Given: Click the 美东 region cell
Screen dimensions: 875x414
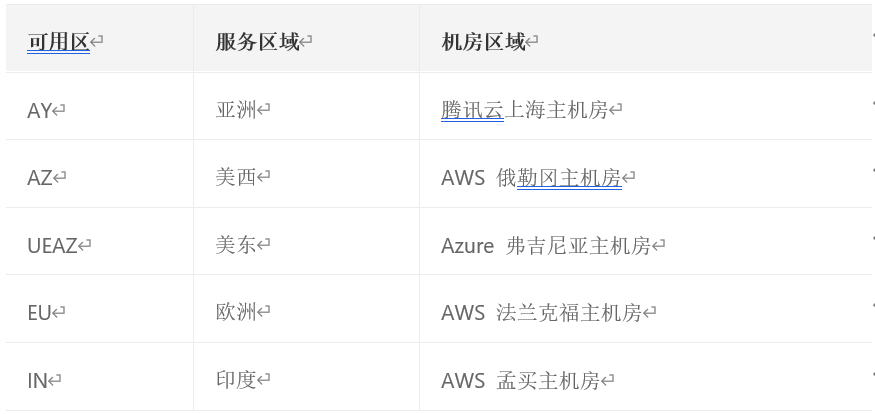Looking at the screenshot, I should (x=237, y=245).
